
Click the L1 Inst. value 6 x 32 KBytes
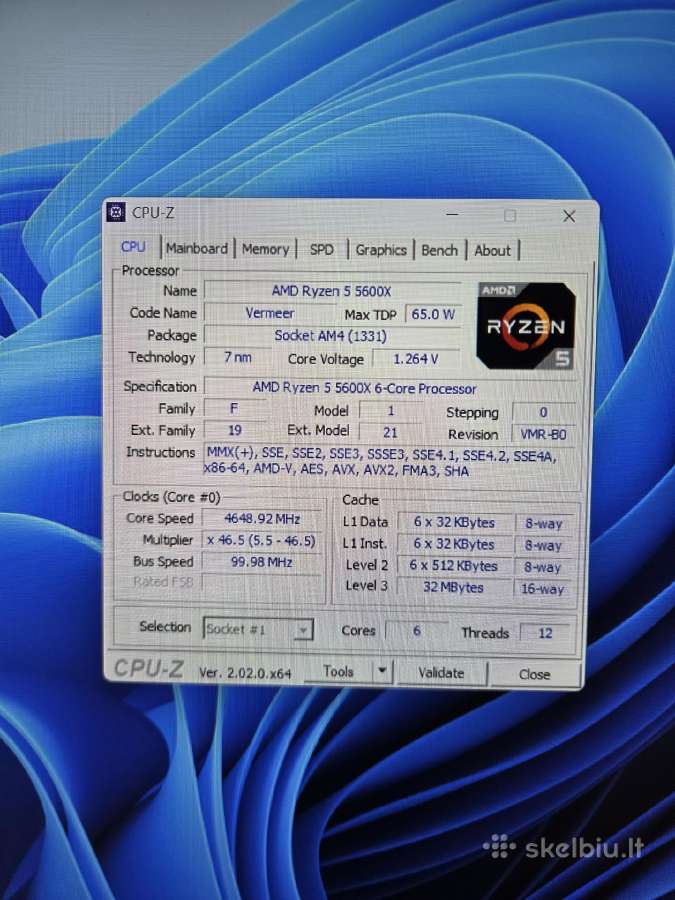(454, 544)
